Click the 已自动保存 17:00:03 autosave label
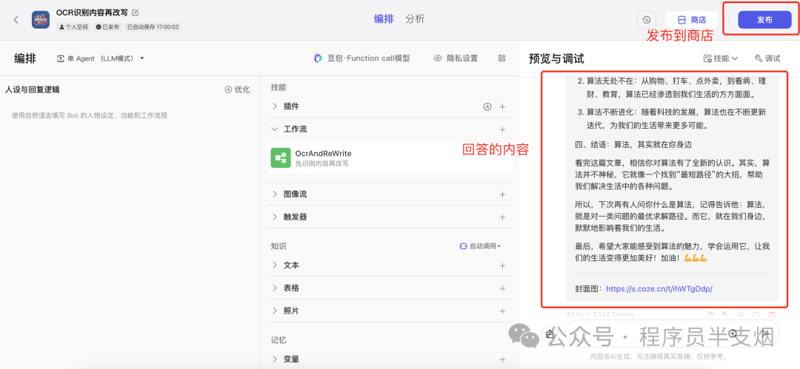 pos(153,27)
